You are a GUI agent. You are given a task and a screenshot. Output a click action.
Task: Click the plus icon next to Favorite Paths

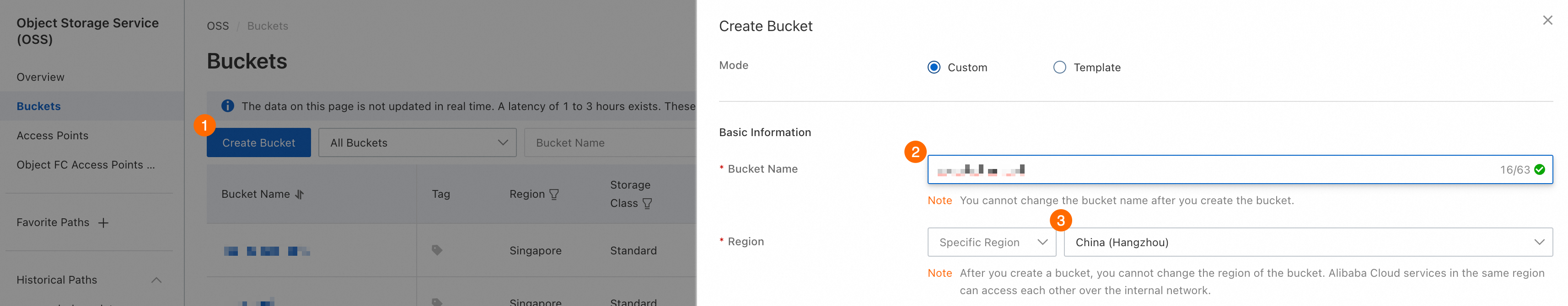[103, 223]
